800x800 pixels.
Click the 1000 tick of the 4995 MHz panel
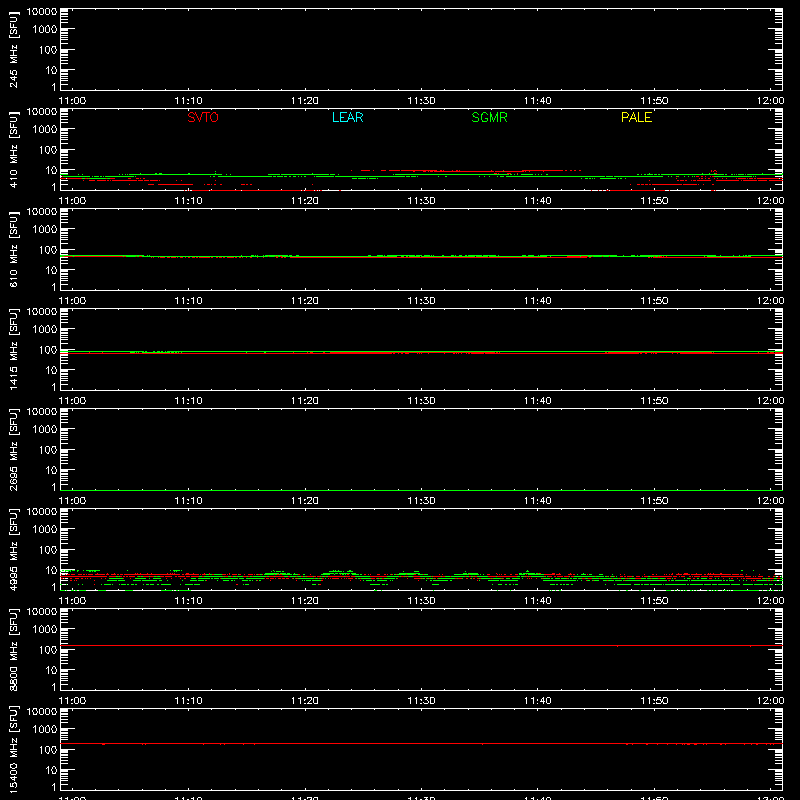coord(44,530)
